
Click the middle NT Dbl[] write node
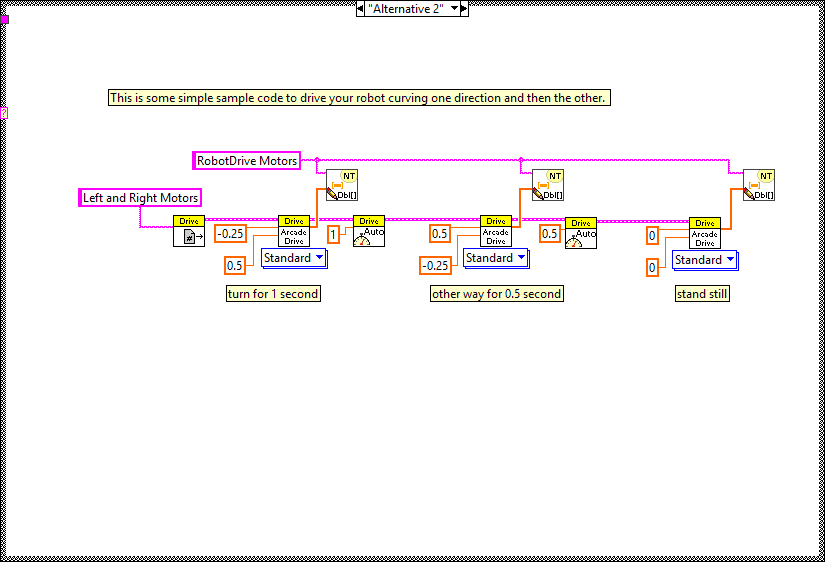click(547, 185)
